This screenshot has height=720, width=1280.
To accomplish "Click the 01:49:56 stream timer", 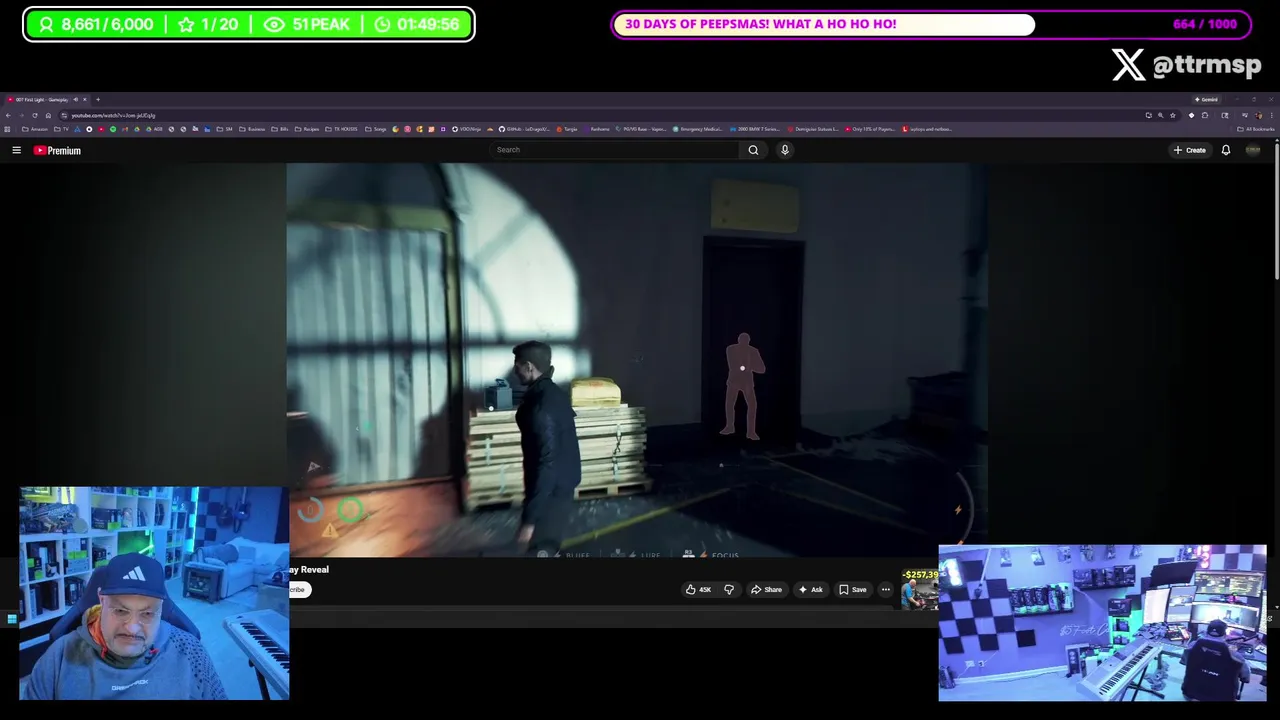I will coord(417,24).
